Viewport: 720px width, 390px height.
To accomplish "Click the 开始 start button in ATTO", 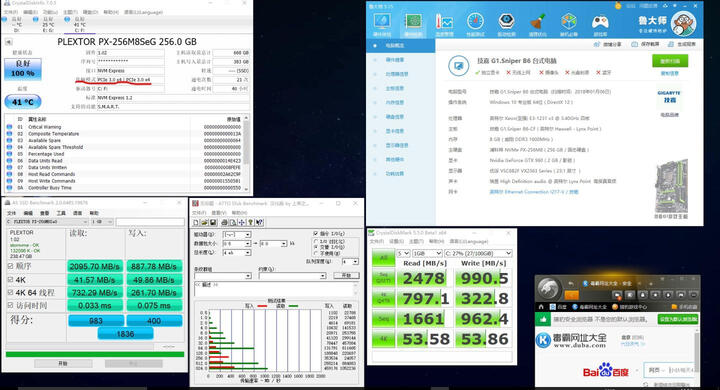I will click(346, 276).
